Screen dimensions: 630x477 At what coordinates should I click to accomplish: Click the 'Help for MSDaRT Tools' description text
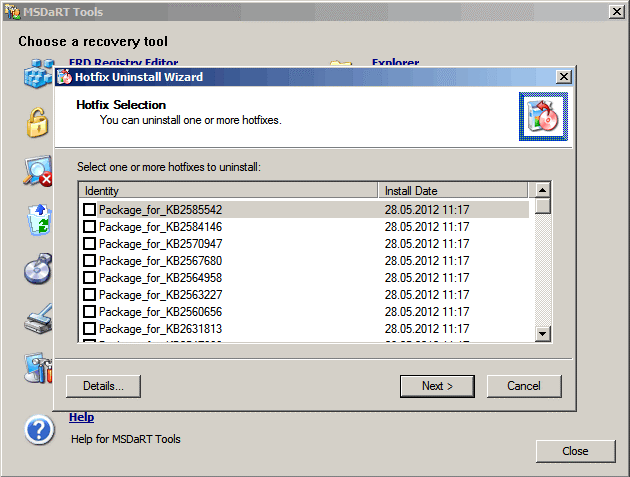coord(126,439)
